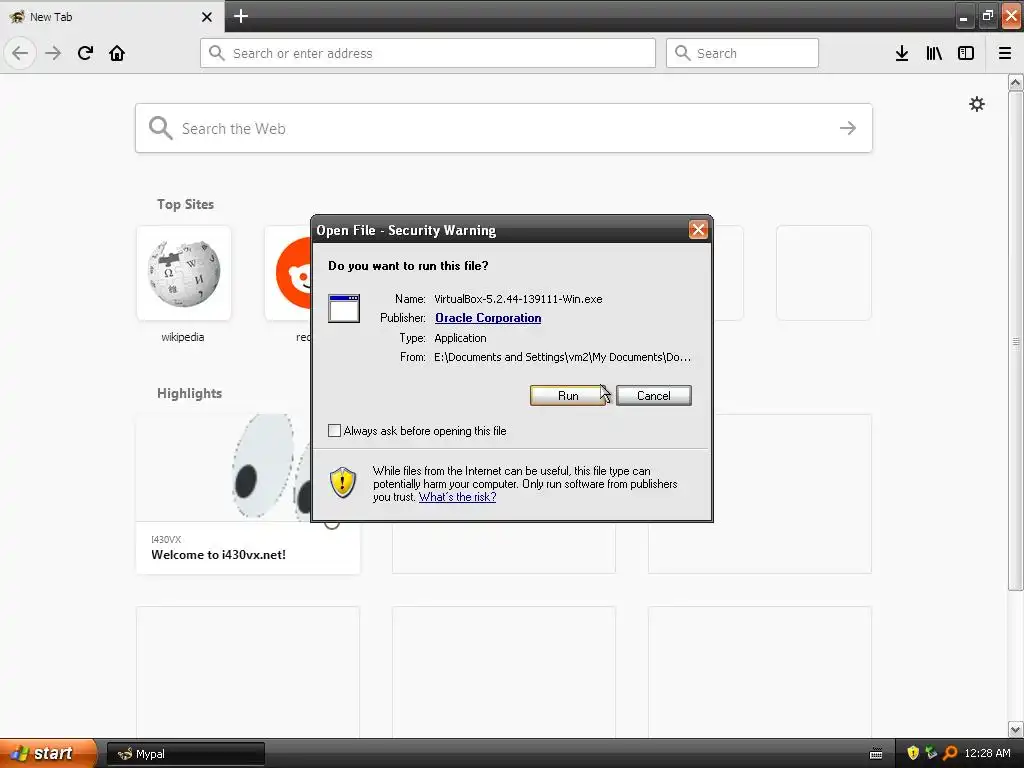Click the network connection tray icon

tap(931, 753)
